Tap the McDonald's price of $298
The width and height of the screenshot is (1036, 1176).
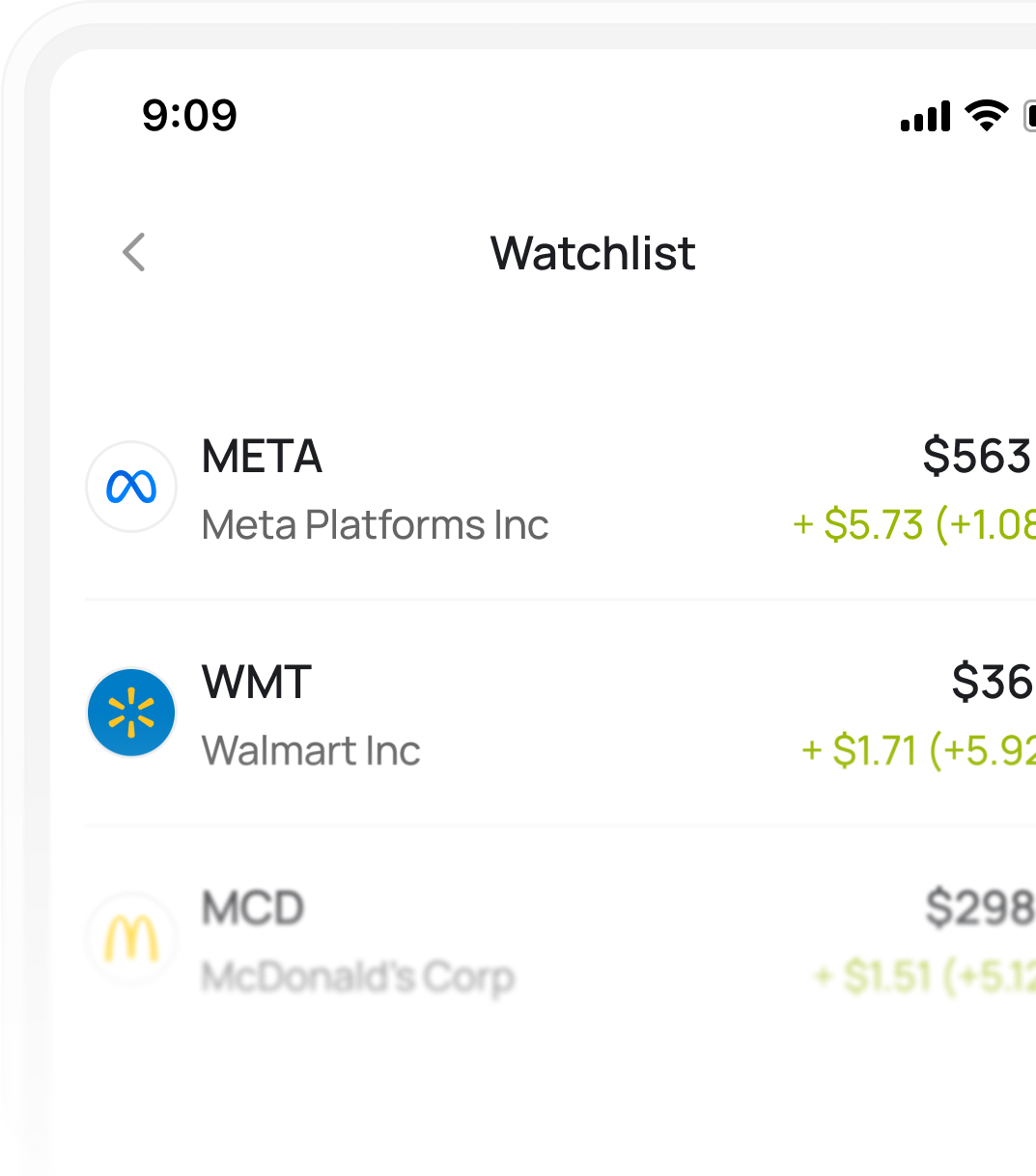click(x=979, y=909)
